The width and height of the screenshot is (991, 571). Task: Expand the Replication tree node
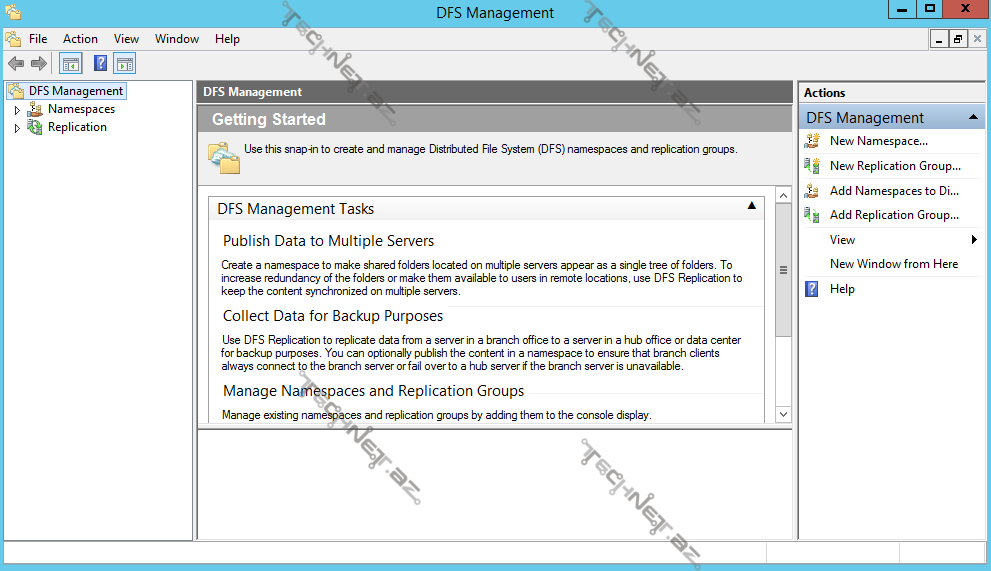(x=17, y=128)
